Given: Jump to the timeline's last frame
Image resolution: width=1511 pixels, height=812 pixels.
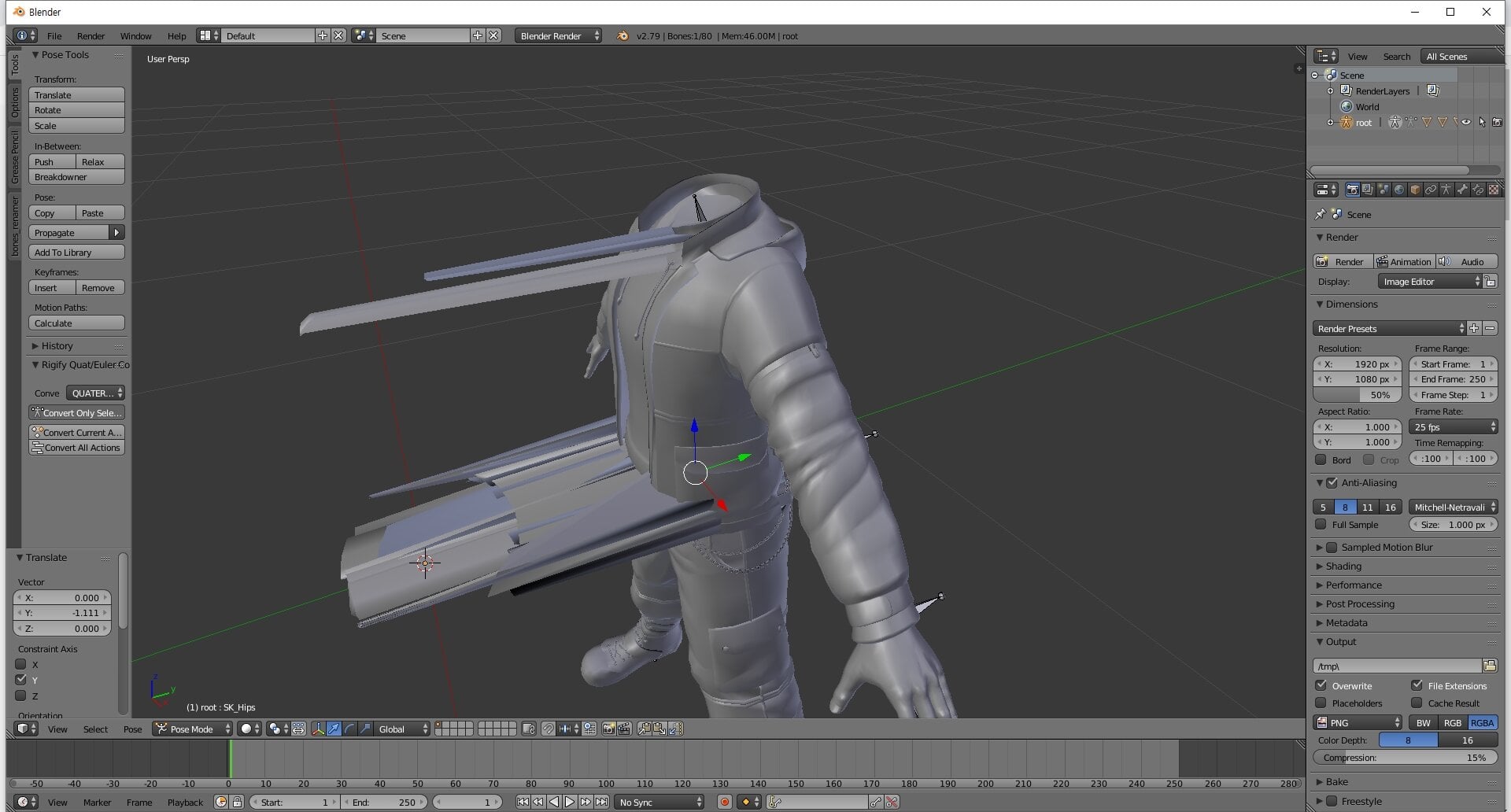Looking at the screenshot, I should pyautogui.click(x=601, y=802).
